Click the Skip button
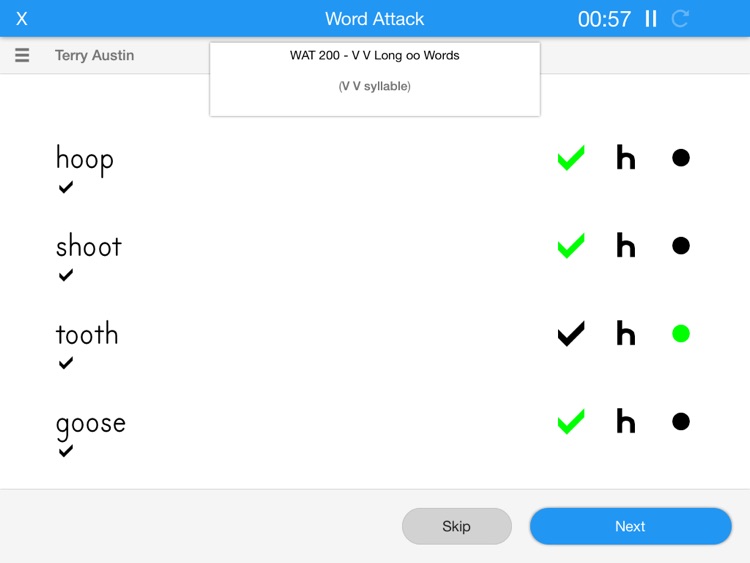Image resolution: width=750 pixels, height=563 pixels. [x=457, y=526]
